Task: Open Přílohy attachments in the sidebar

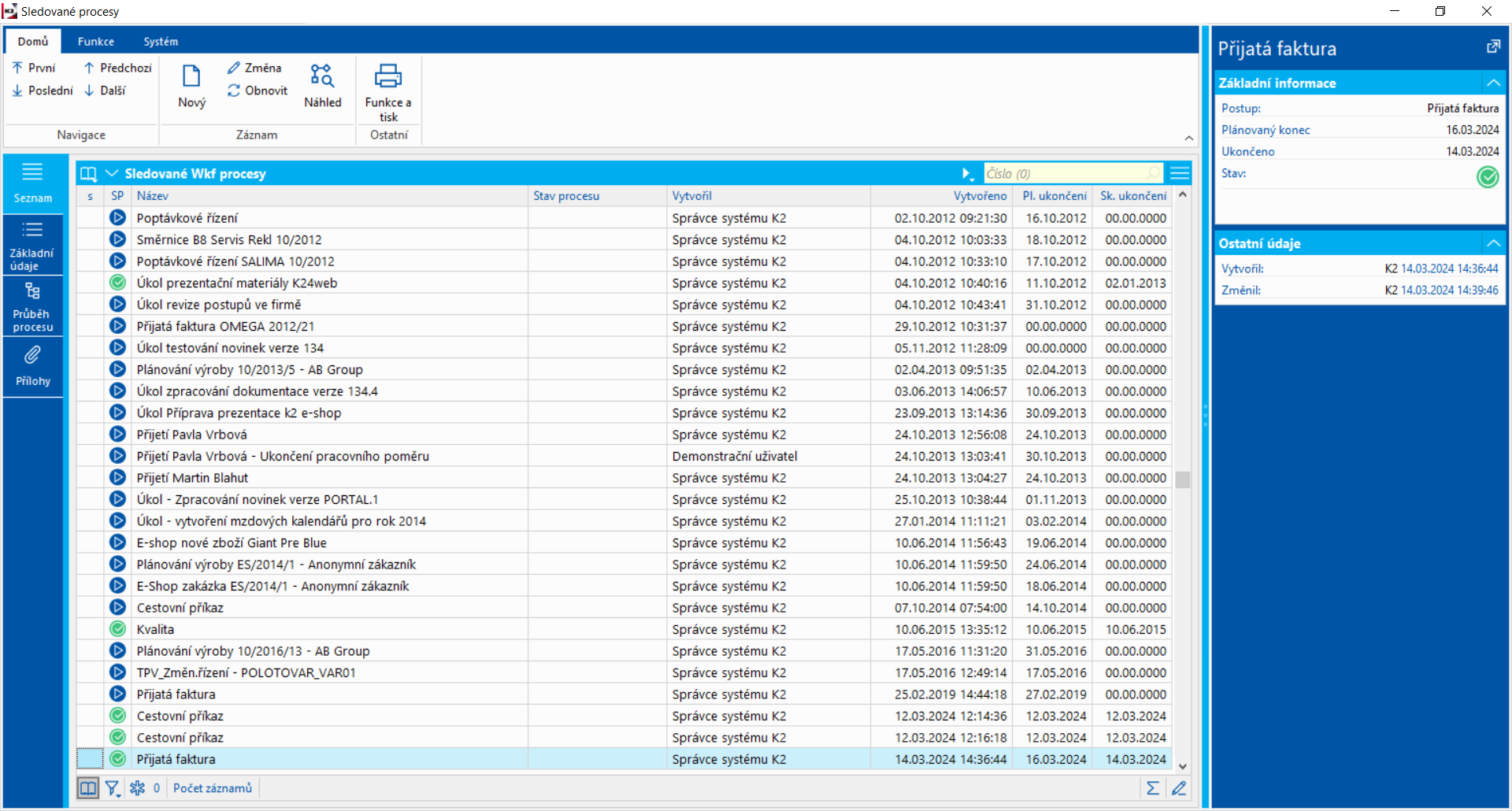Action: pos(32,366)
